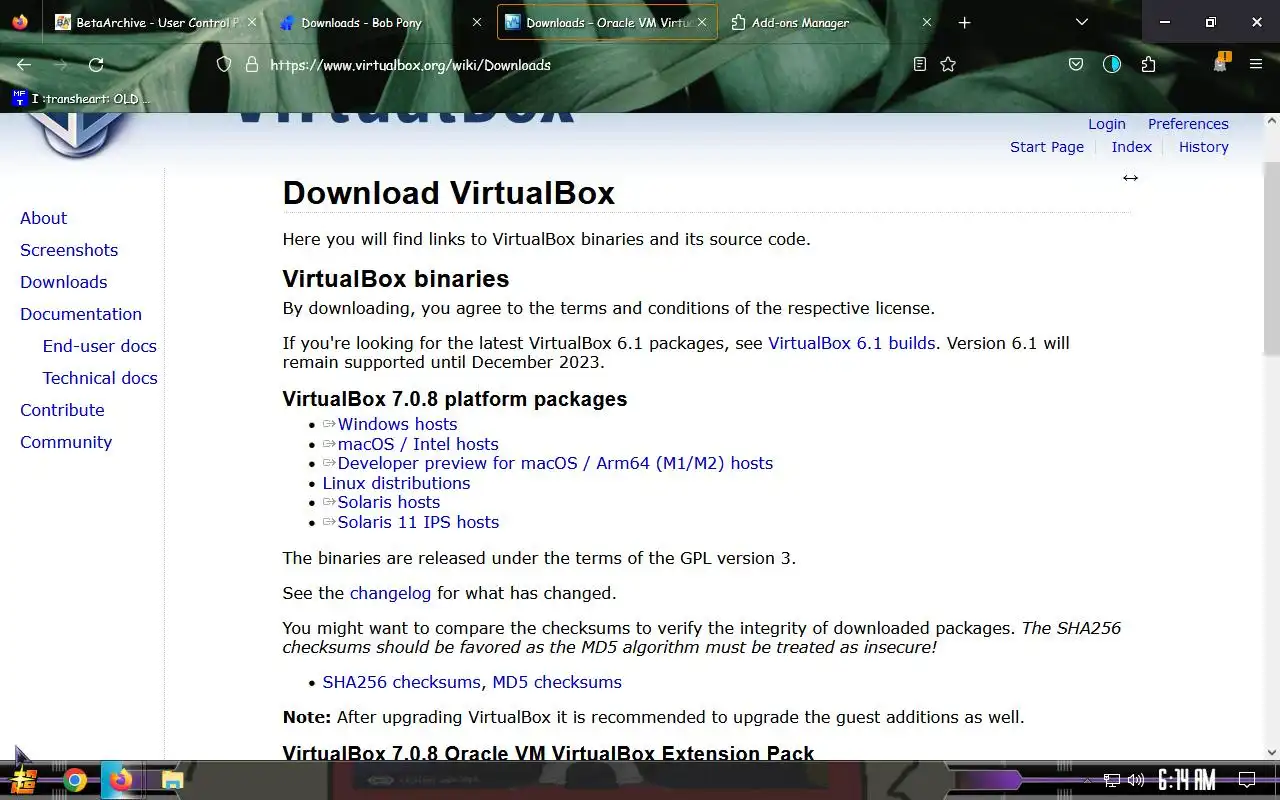Open the Extensions puzzle-piece menu

pos(1148,64)
